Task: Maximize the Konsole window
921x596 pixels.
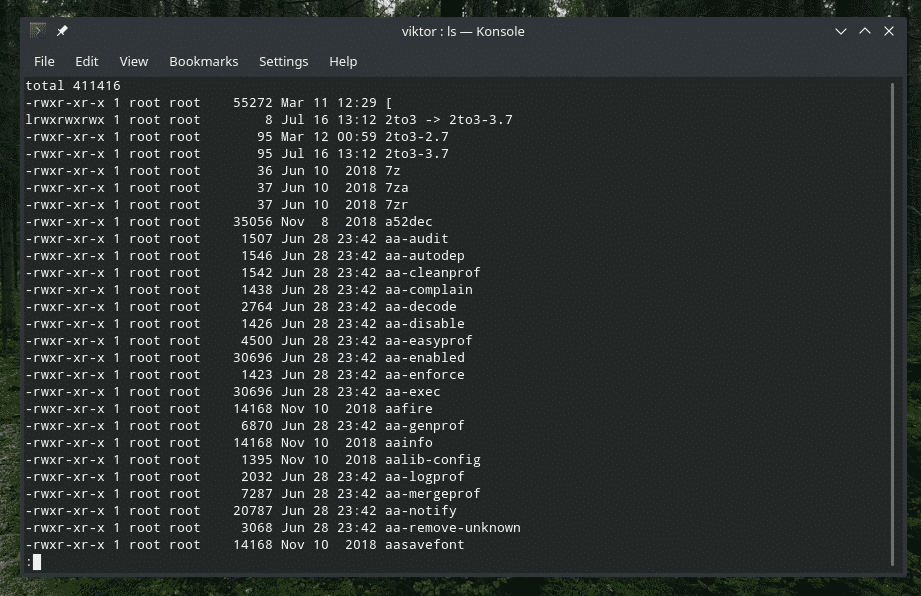Action: tap(864, 31)
